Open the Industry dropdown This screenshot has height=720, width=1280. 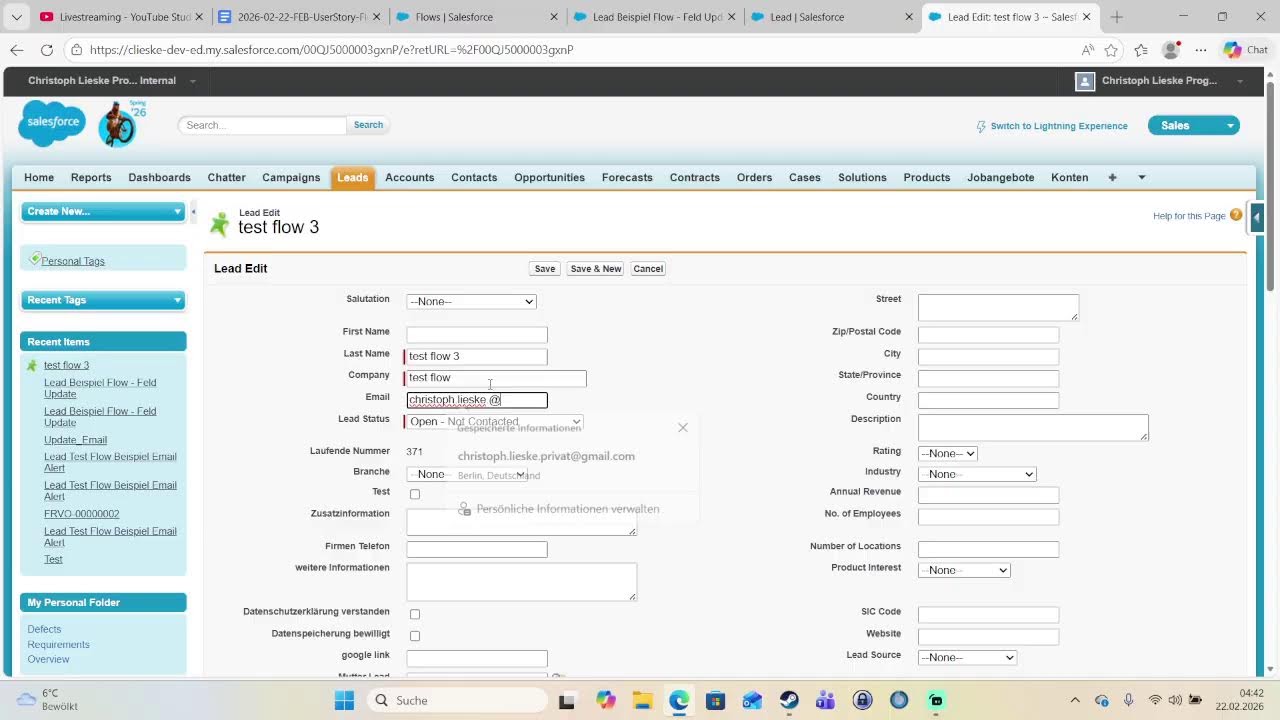coord(977,474)
